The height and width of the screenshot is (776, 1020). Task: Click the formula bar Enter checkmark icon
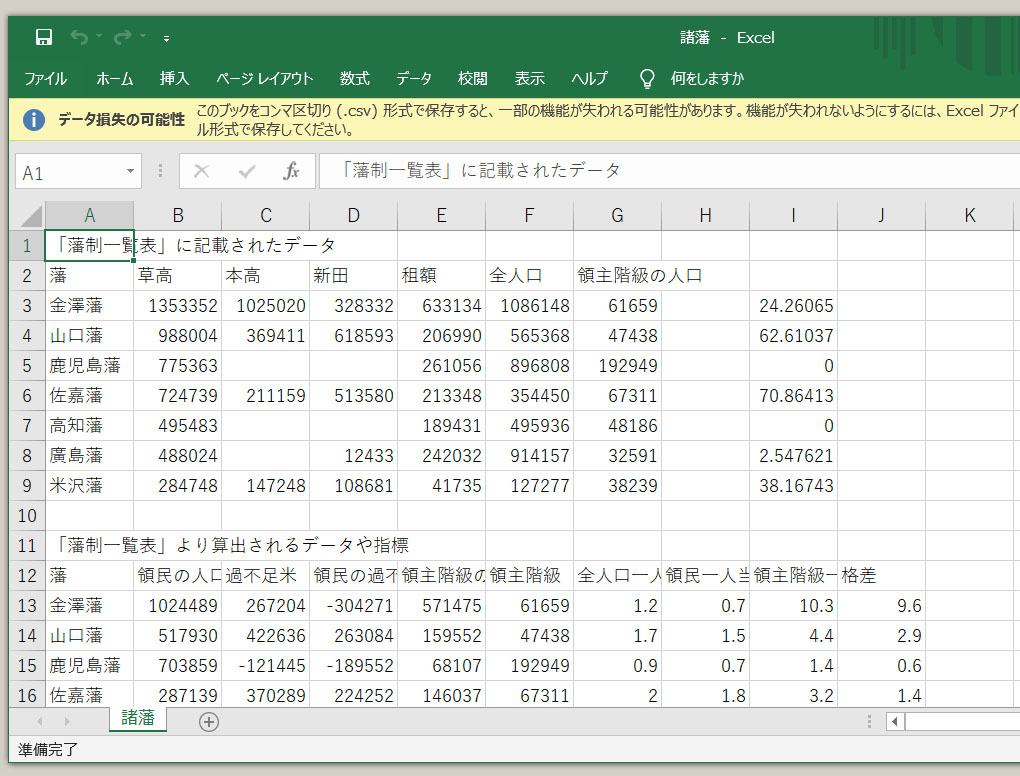(x=247, y=172)
